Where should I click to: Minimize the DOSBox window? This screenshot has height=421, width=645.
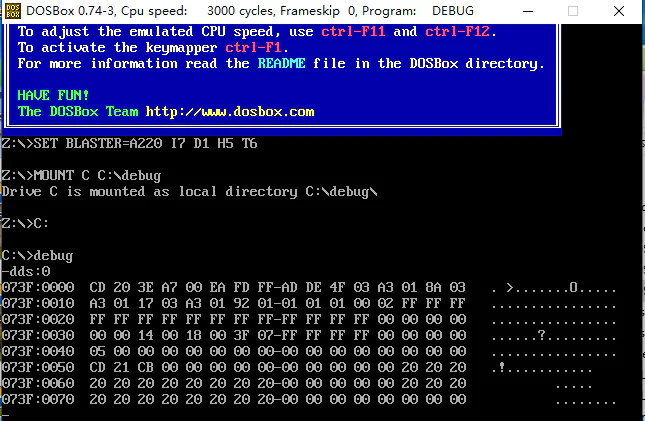[528, 11]
